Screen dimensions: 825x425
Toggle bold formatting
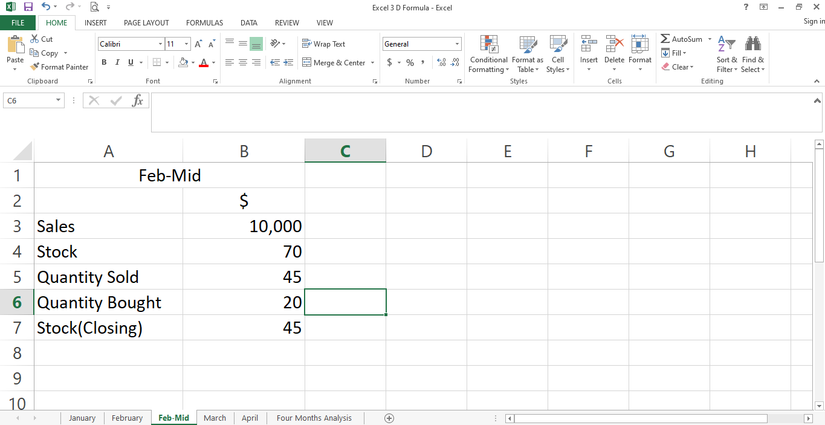click(x=103, y=62)
